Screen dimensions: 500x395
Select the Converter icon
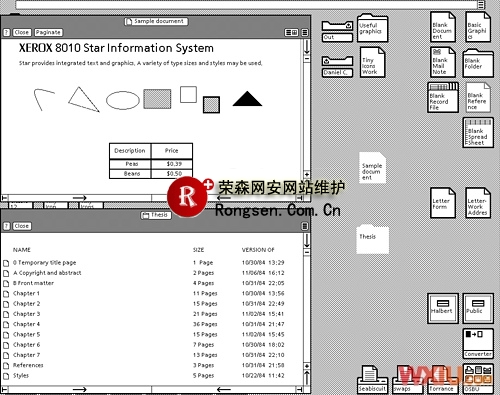(478, 343)
